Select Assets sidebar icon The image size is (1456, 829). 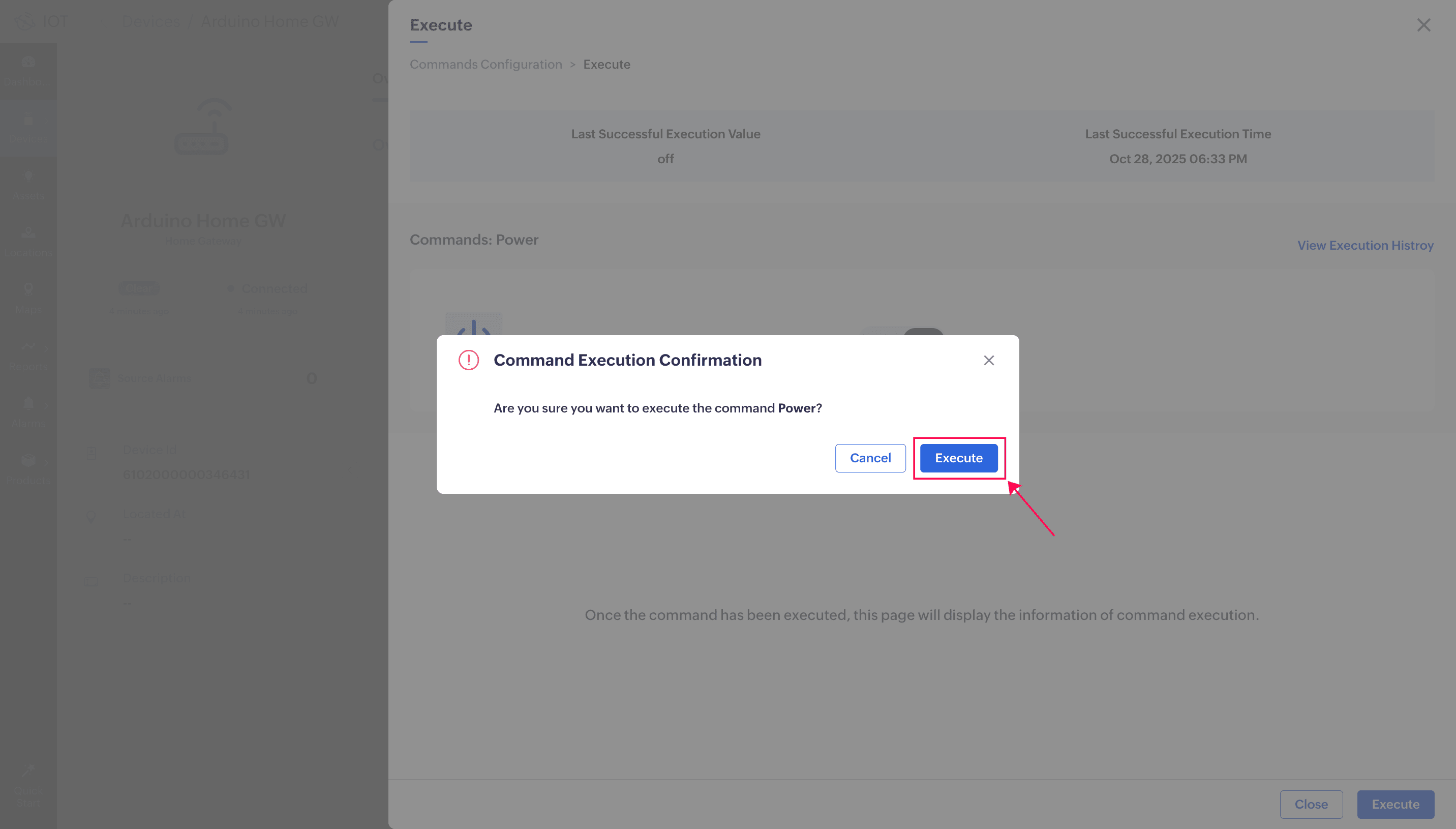[28, 185]
